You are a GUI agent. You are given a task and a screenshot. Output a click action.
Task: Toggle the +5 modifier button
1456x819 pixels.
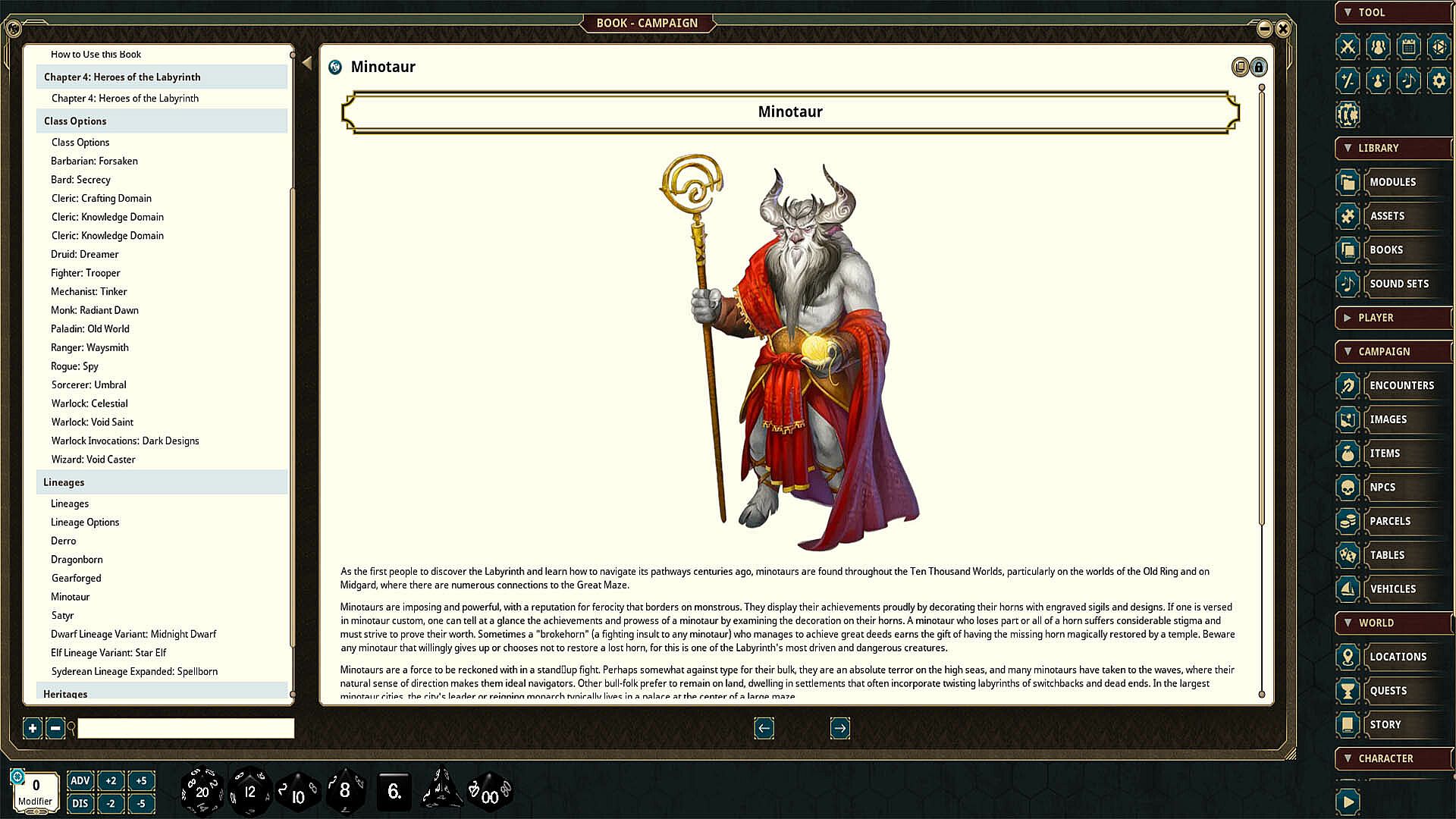click(x=141, y=780)
